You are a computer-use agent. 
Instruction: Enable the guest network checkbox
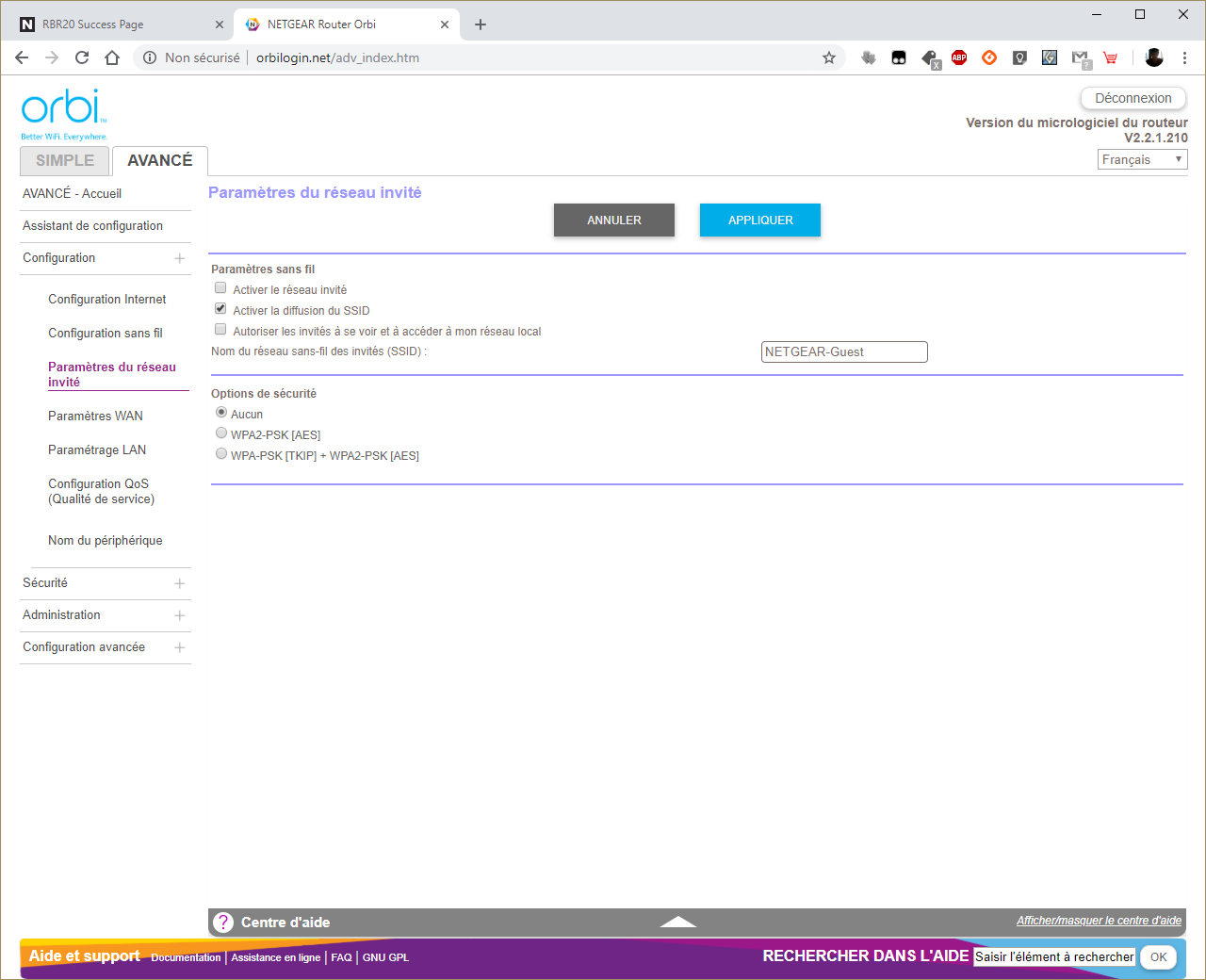pos(220,288)
